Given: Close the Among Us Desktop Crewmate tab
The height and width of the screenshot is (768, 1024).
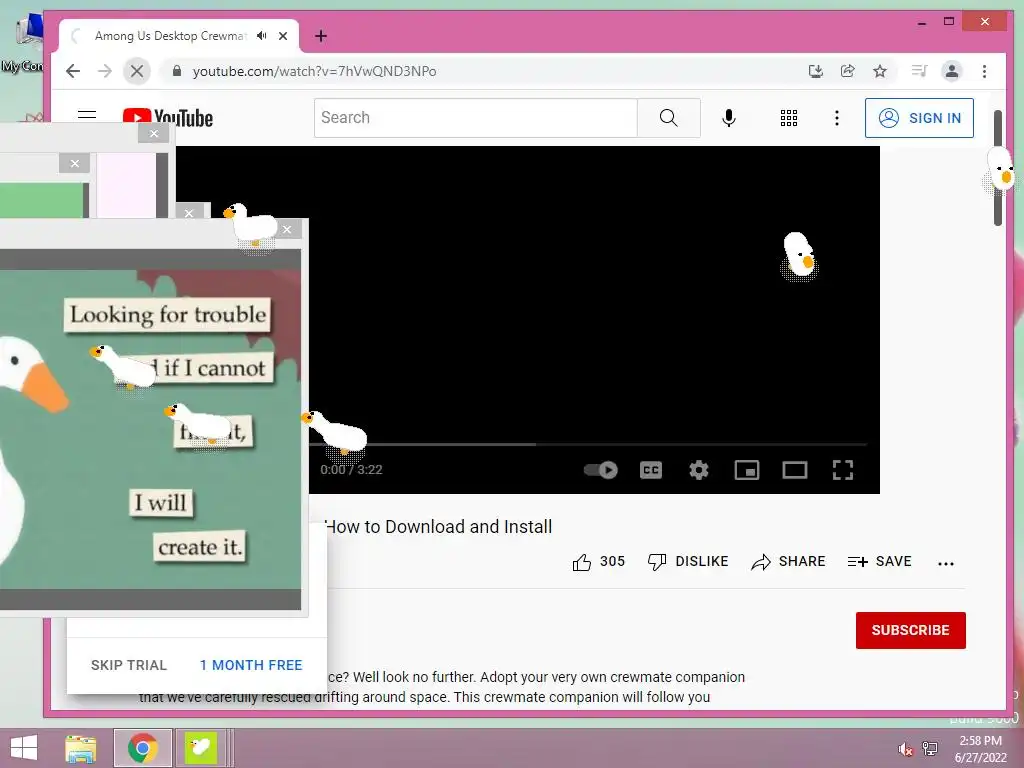Looking at the screenshot, I should pos(283,36).
